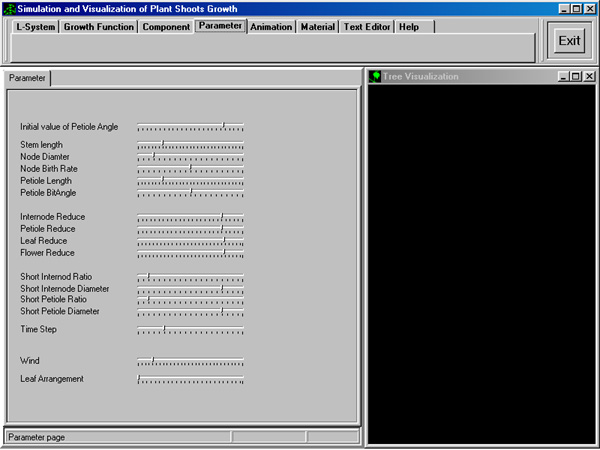The image size is (600, 450).
Task: Go to the Animation tab
Action: click(x=271, y=27)
